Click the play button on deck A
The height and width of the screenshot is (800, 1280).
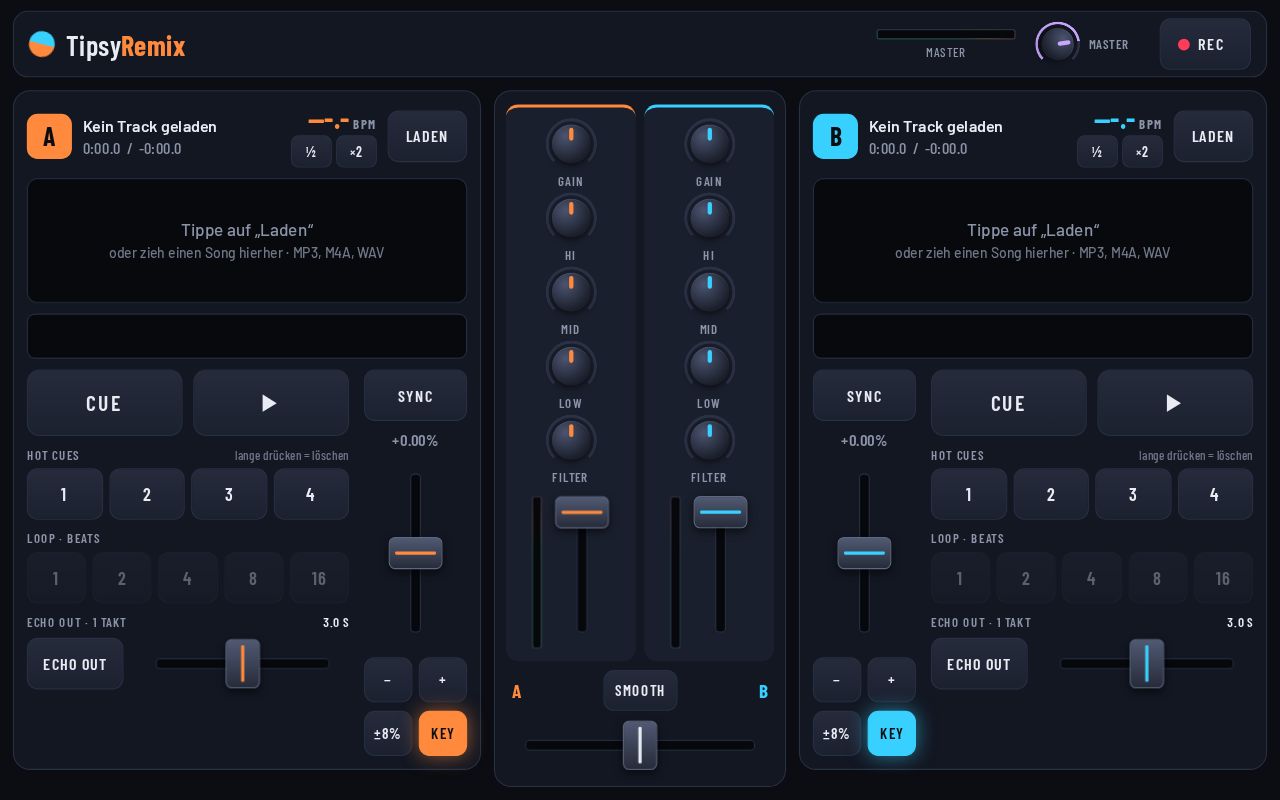[271, 403]
